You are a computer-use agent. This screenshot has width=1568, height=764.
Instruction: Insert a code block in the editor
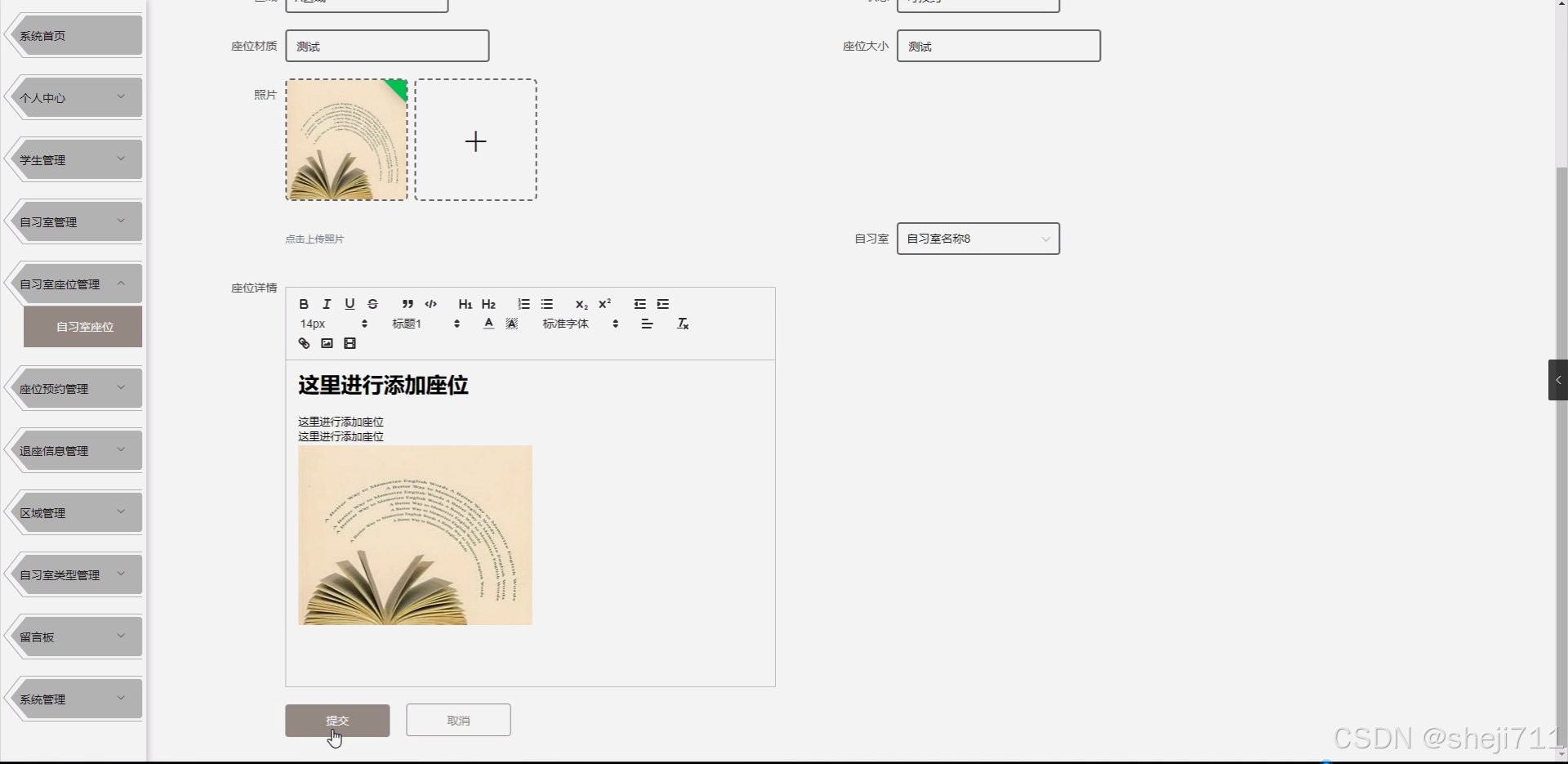click(430, 304)
